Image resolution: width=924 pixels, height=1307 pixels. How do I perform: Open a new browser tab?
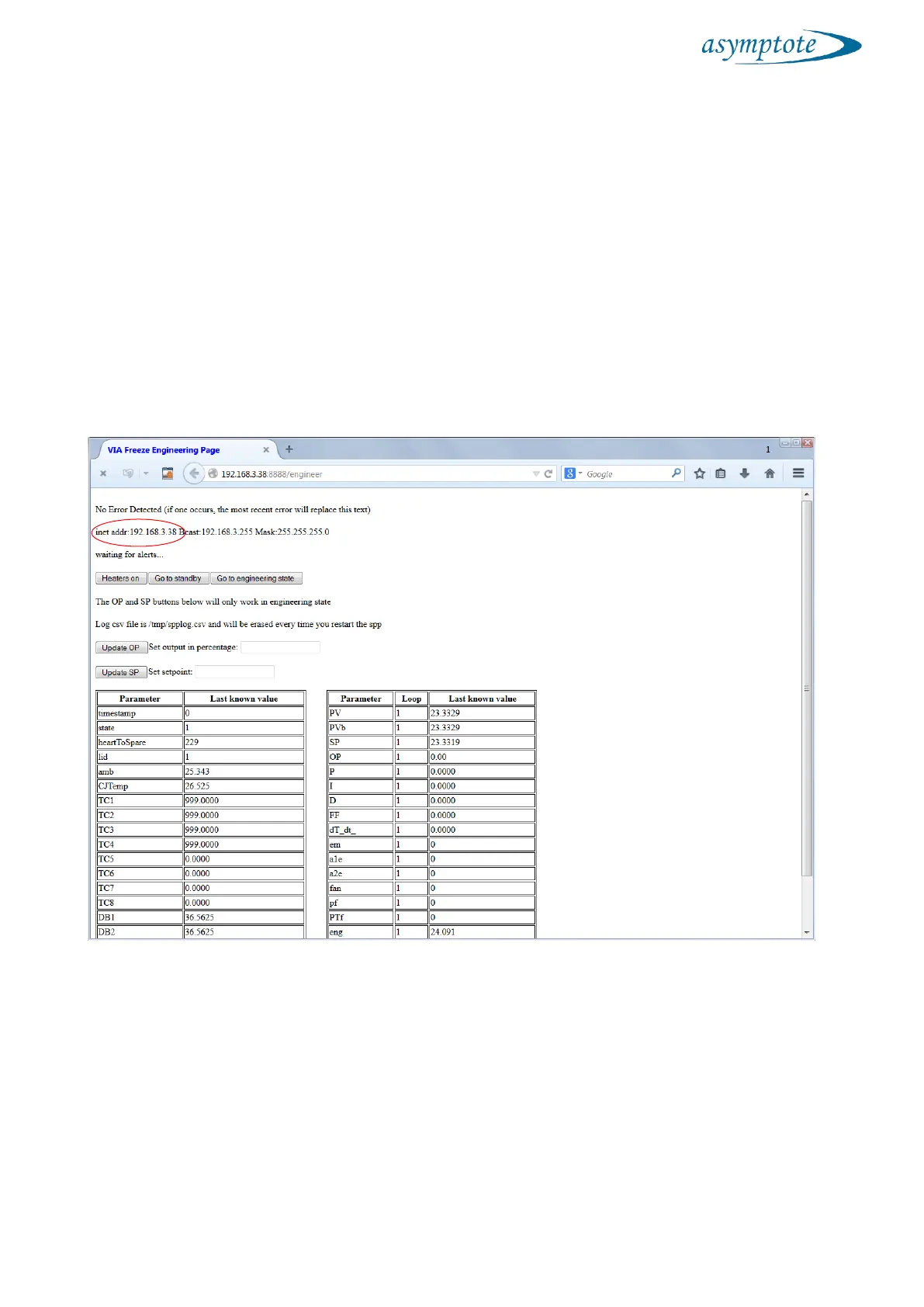[x=289, y=449]
